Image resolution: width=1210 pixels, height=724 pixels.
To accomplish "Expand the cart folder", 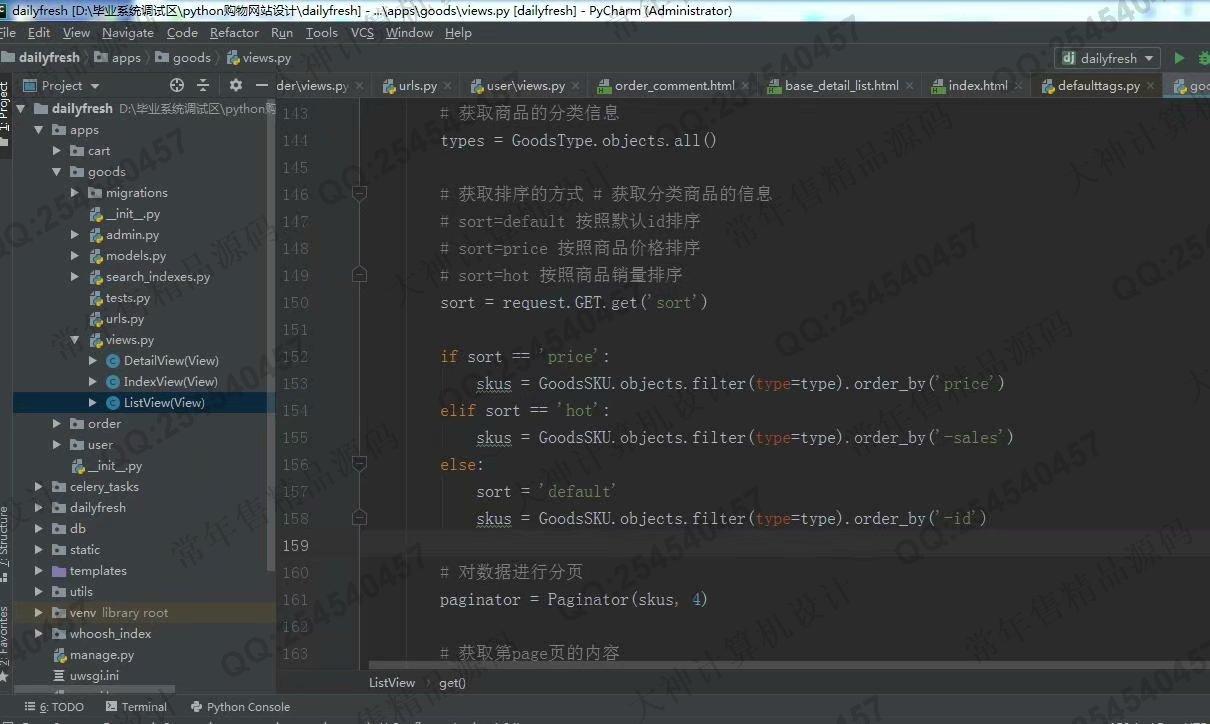I will tap(57, 151).
